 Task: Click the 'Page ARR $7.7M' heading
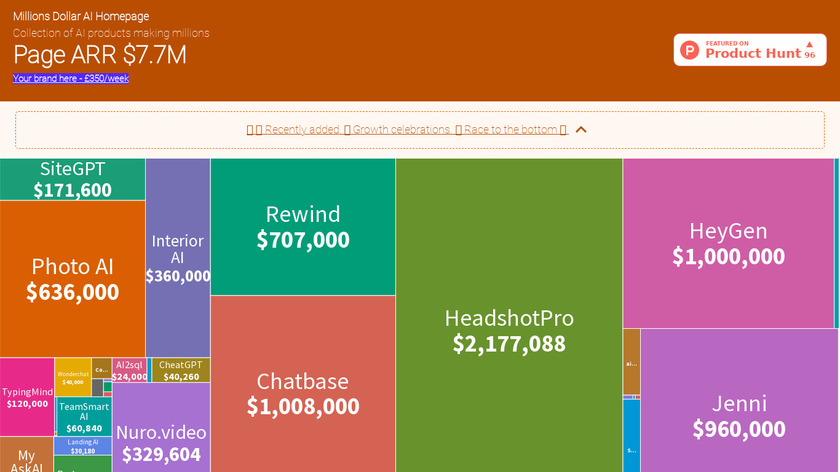point(100,55)
